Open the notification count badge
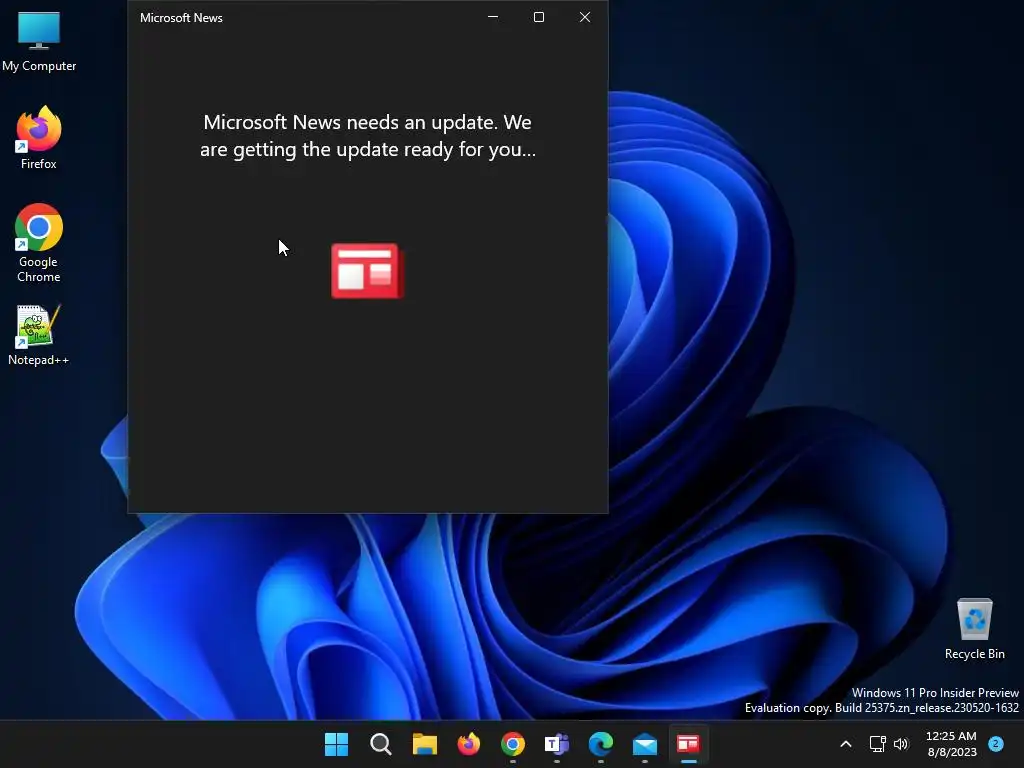 pos(996,743)
